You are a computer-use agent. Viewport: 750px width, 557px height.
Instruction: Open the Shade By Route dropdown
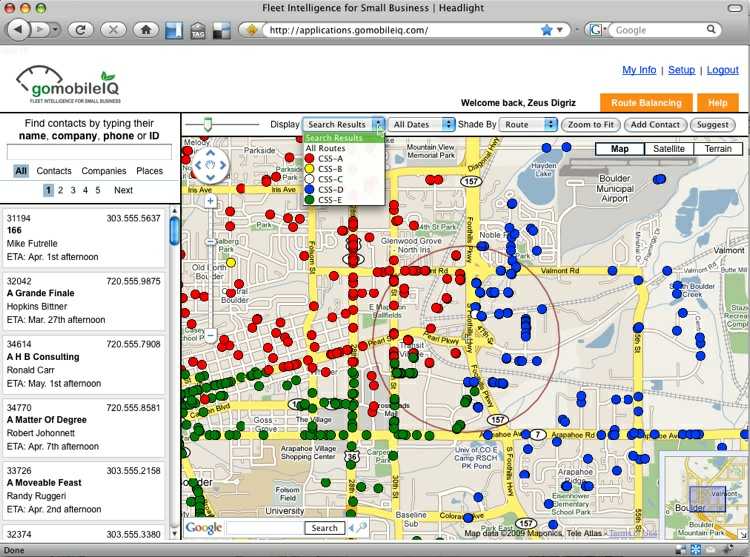[x=528, y=124]
